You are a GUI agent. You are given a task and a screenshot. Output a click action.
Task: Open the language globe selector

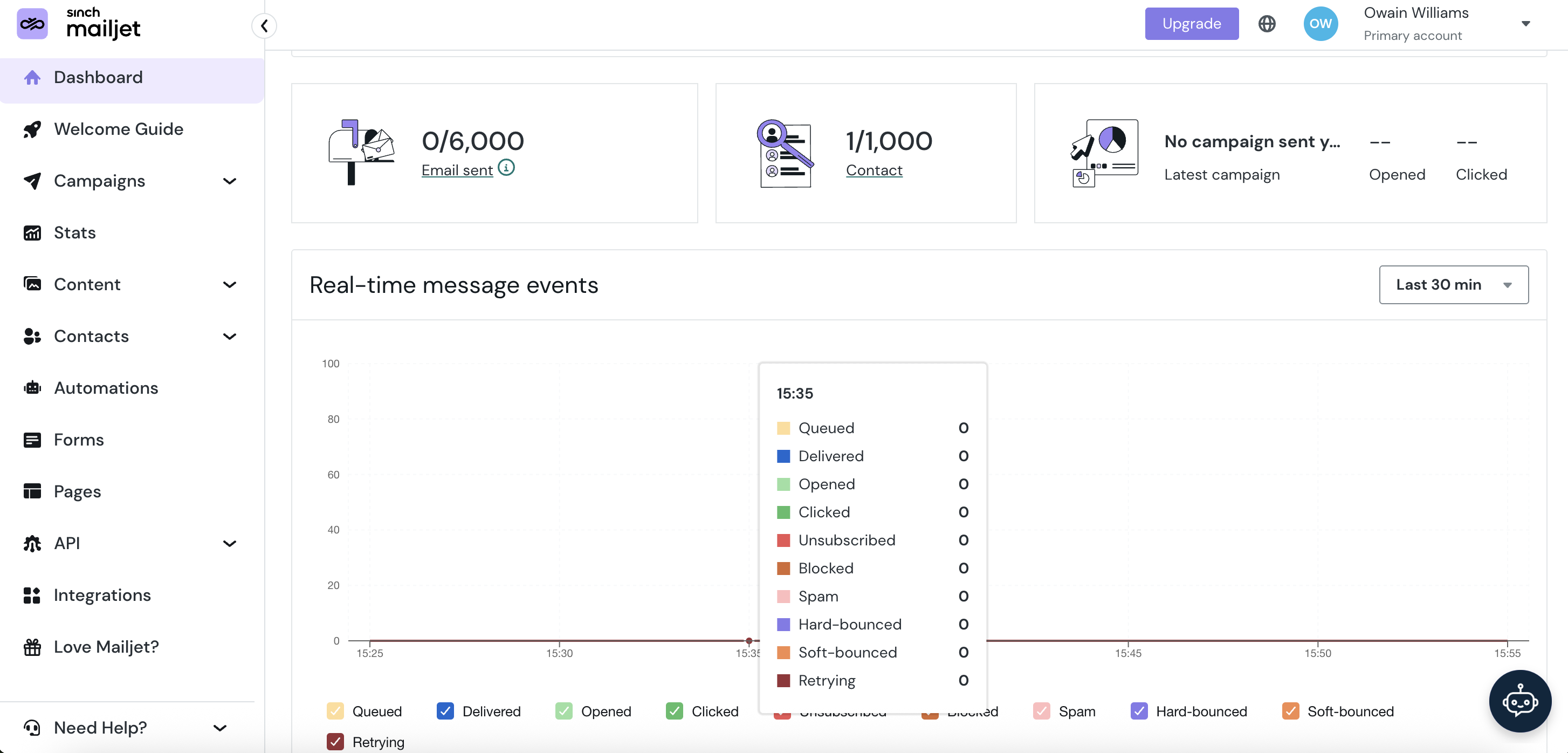(x=1267, y=23)
